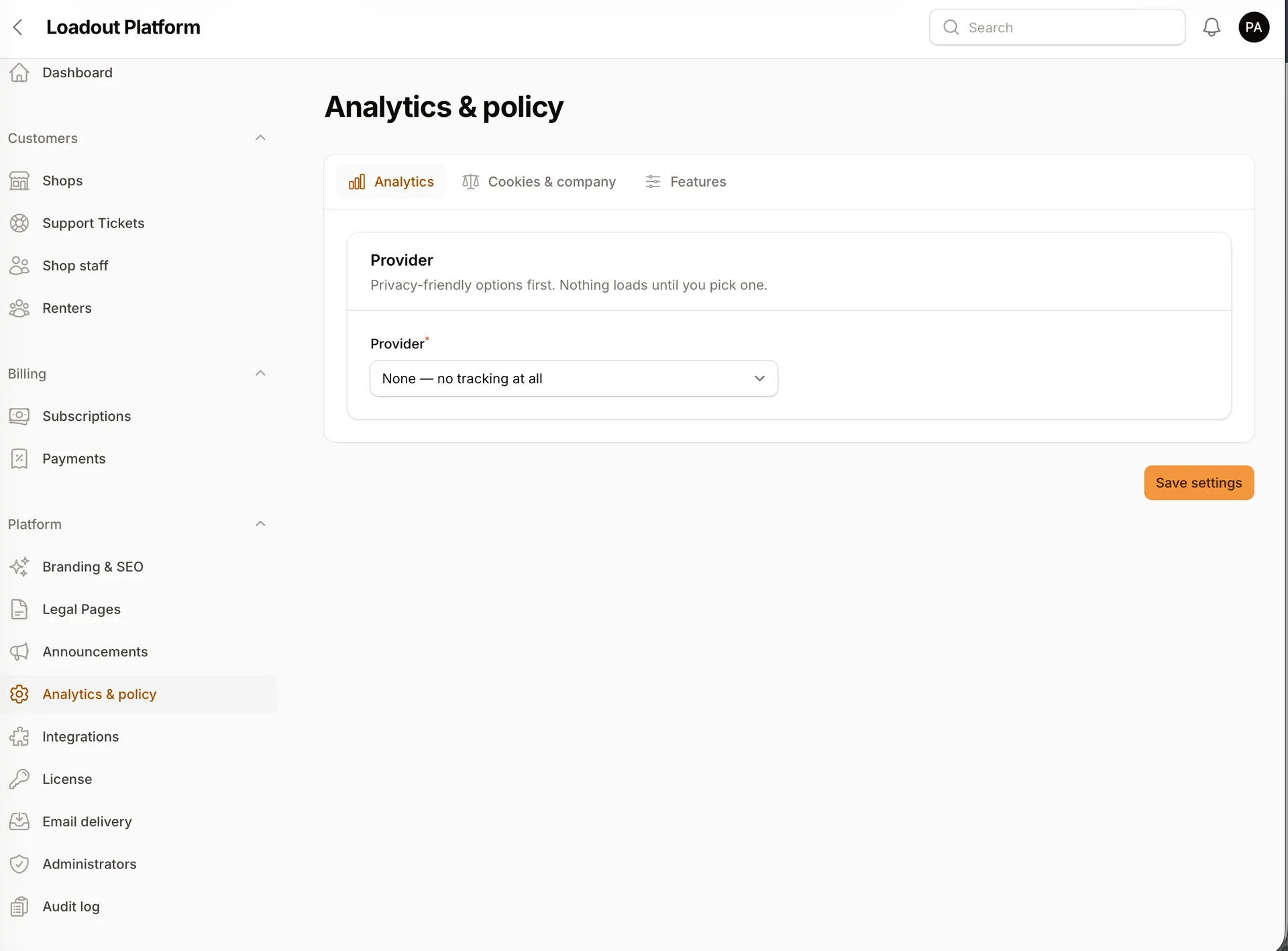Open the Subscriptions page
This screenshot has height=951, width=1288.
click(139, 416)
